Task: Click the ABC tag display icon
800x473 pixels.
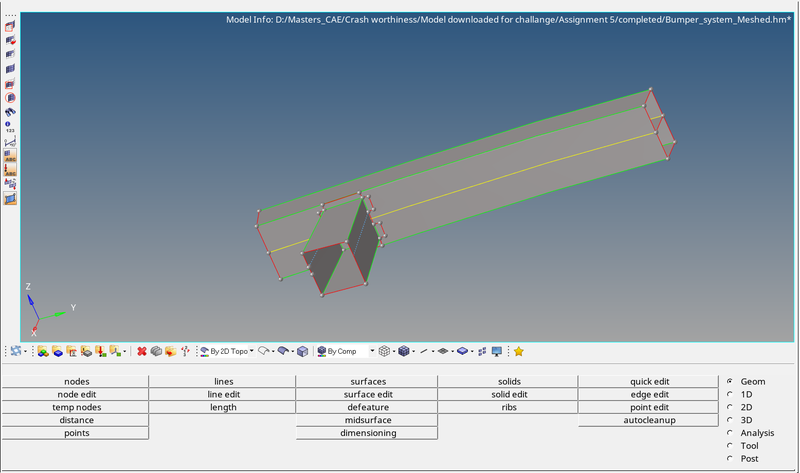Action: [x=10, y=156]
